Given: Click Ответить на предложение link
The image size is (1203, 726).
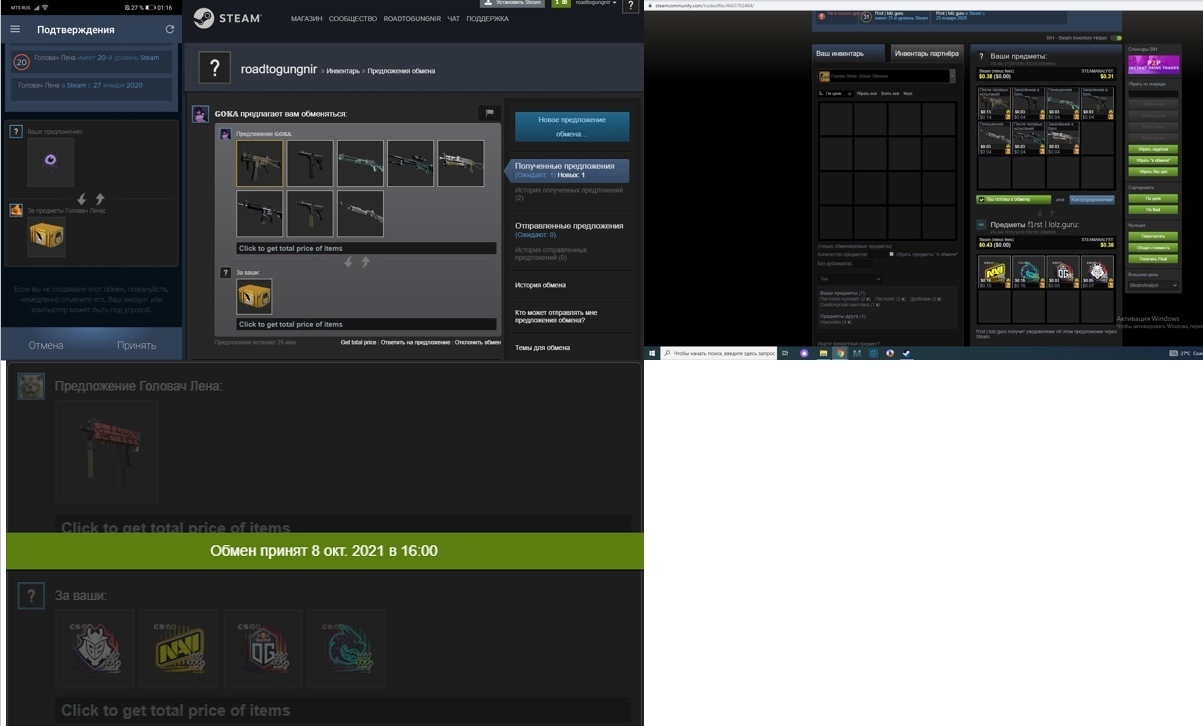Looking at the screenshot, I should [415, 342].
